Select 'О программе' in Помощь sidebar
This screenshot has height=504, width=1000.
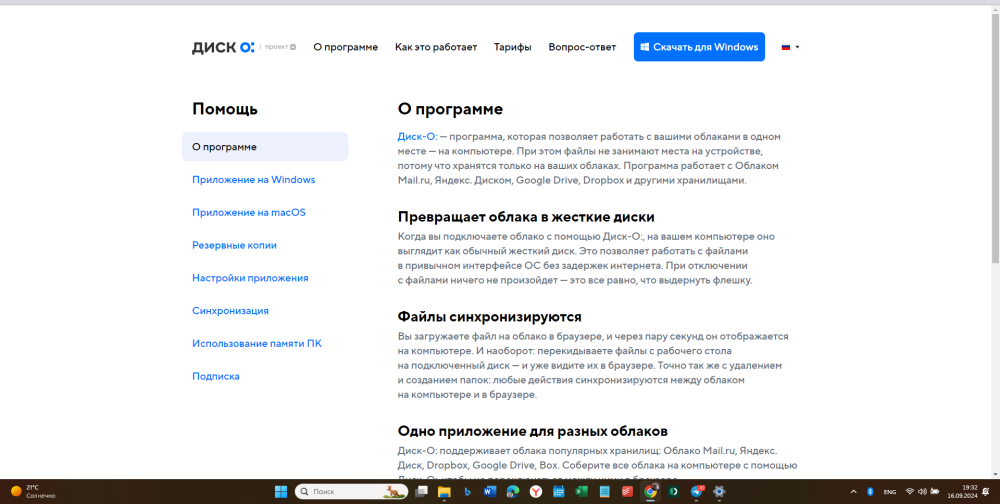click(x=265, y=147)
